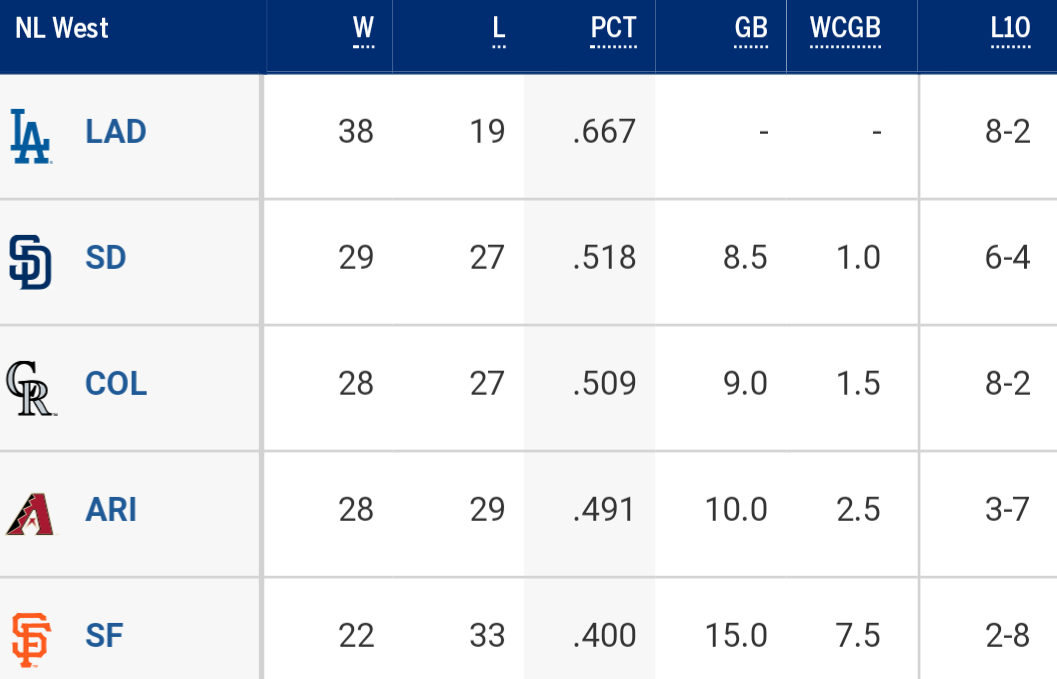
Task: Select the Dodgers .667 percentage cell
Action: coord(604,131)
